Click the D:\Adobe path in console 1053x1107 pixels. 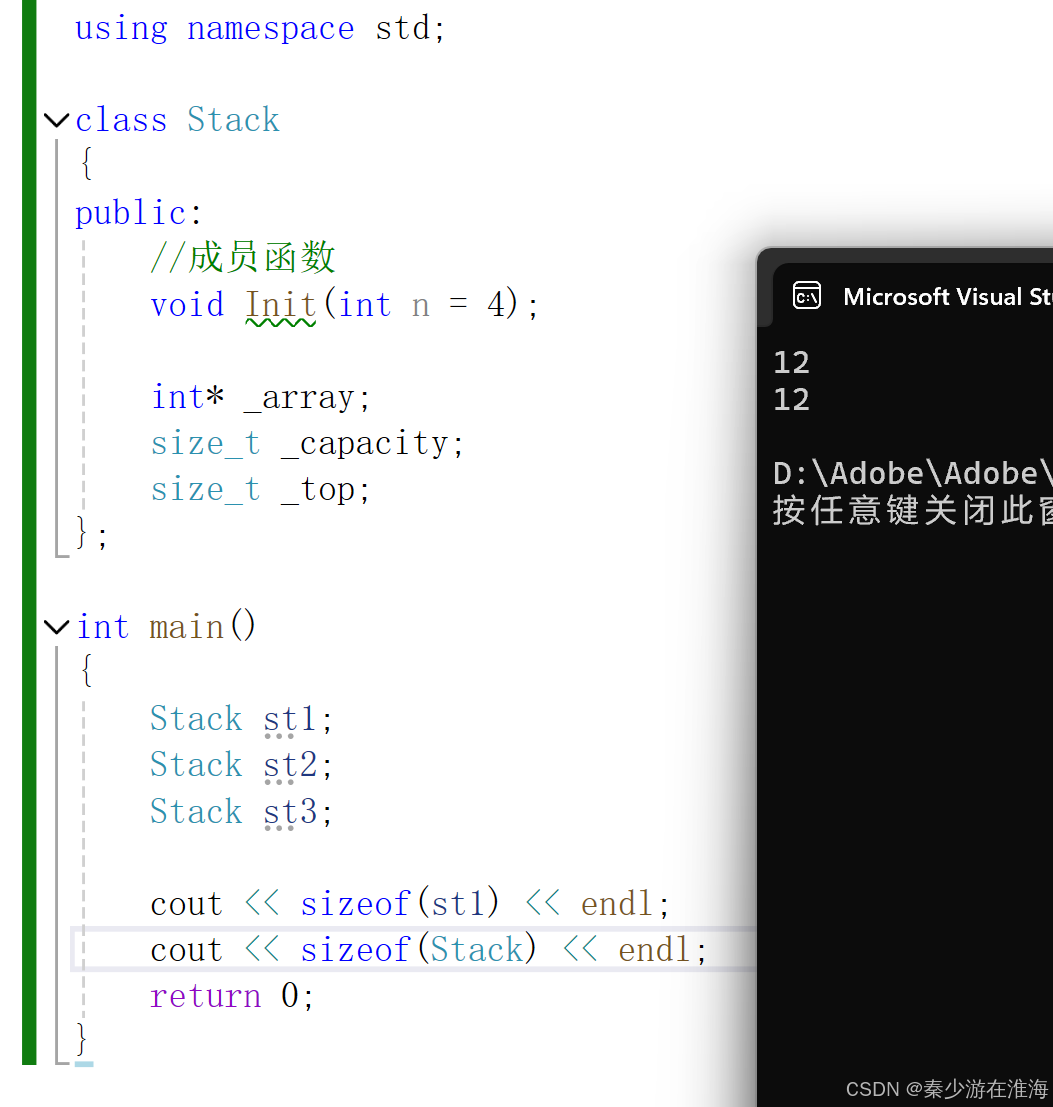click(913, 473)
